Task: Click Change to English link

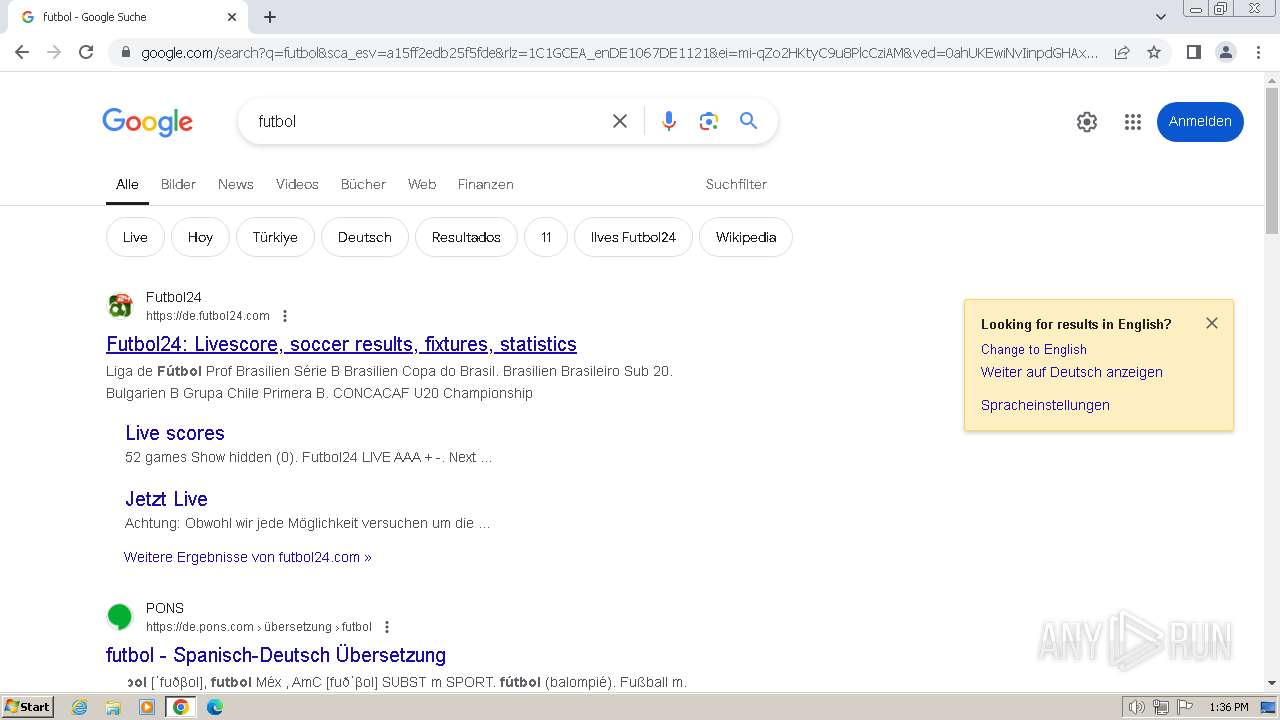Action: point(1034,349)
